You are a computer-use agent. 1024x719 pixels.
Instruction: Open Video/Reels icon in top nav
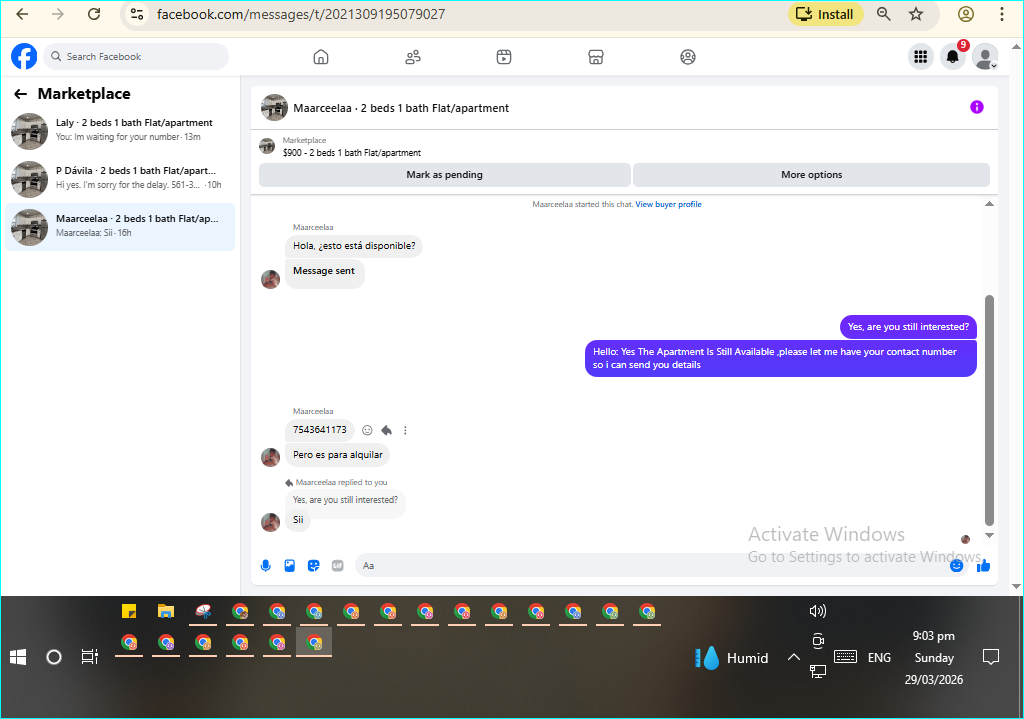pyautogui.click(x=504, y=57)
